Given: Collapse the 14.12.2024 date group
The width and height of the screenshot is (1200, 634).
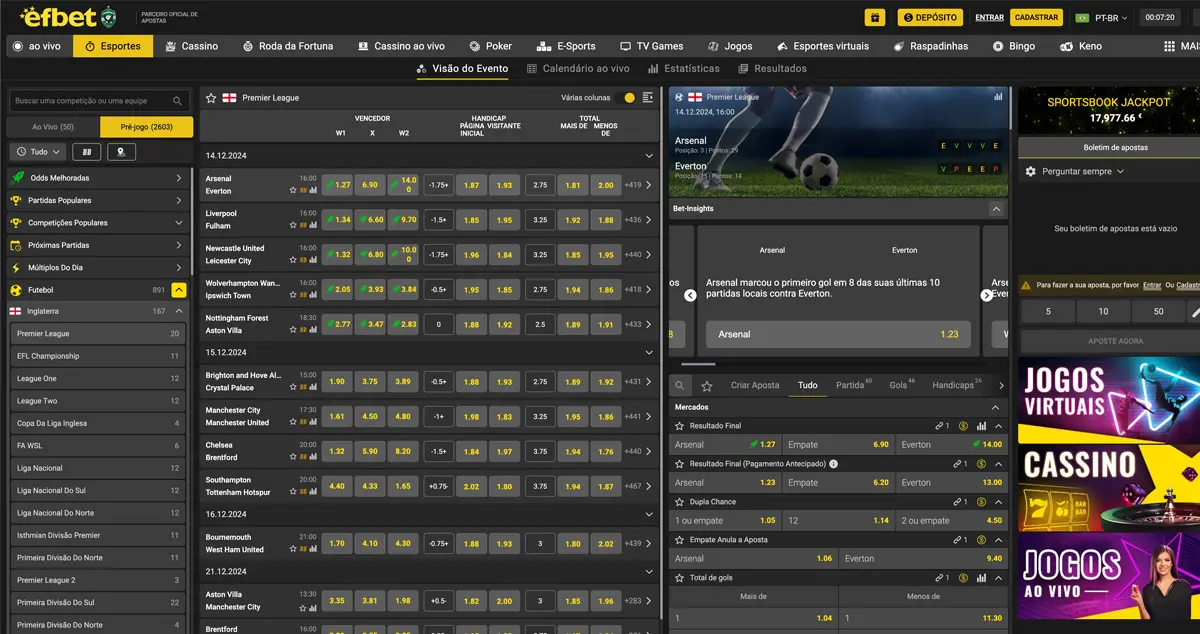Looking at the screenshot, I should coord(649,156).
